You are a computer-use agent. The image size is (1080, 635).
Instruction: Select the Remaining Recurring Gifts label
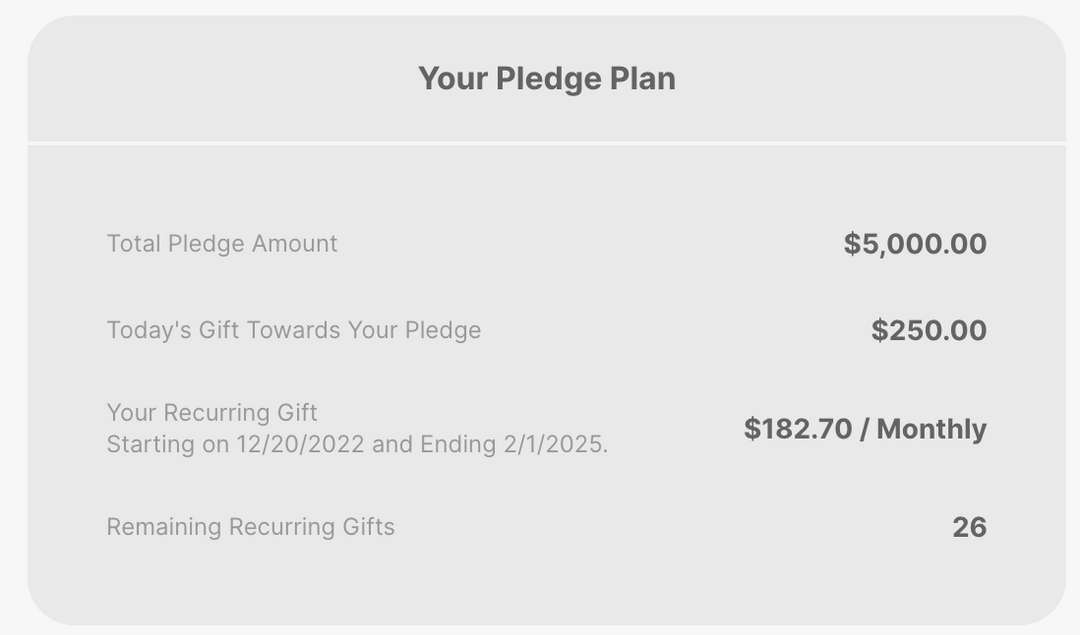250,527
